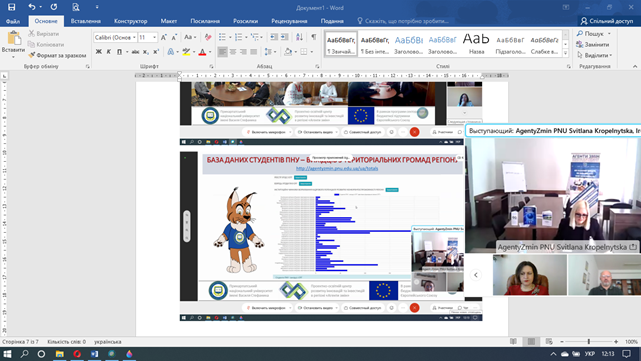The image size is (641, 361).
Task: Click the Спільний доступ button
Action: click(607, 21)
